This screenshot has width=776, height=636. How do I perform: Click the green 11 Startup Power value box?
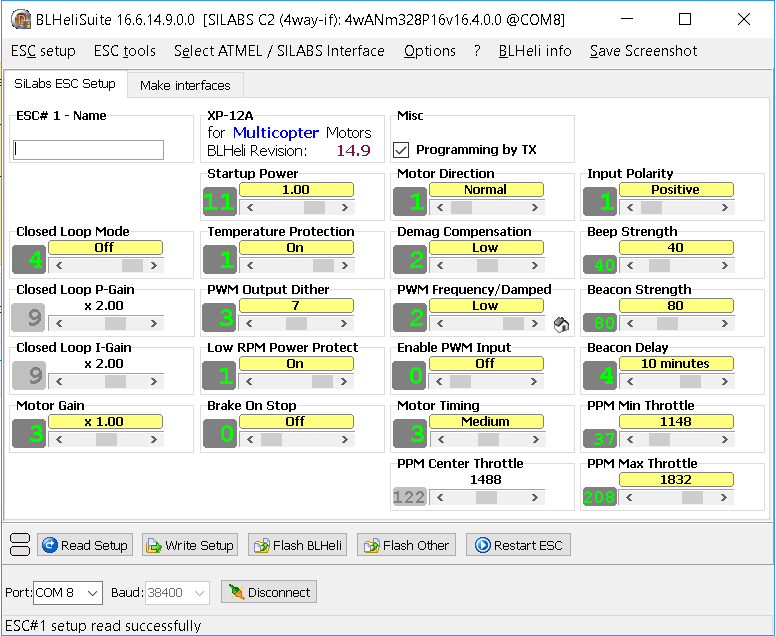click(219, 201)
